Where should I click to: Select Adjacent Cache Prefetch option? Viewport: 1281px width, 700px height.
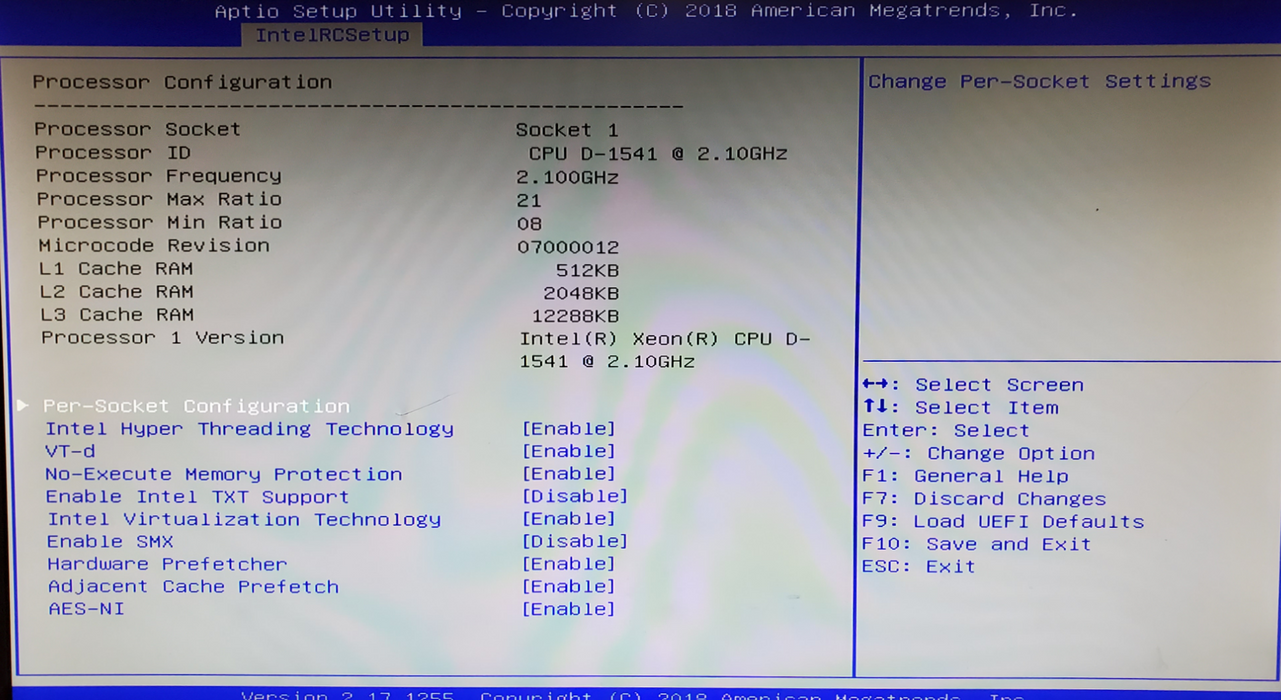click(x=193, y=587)
